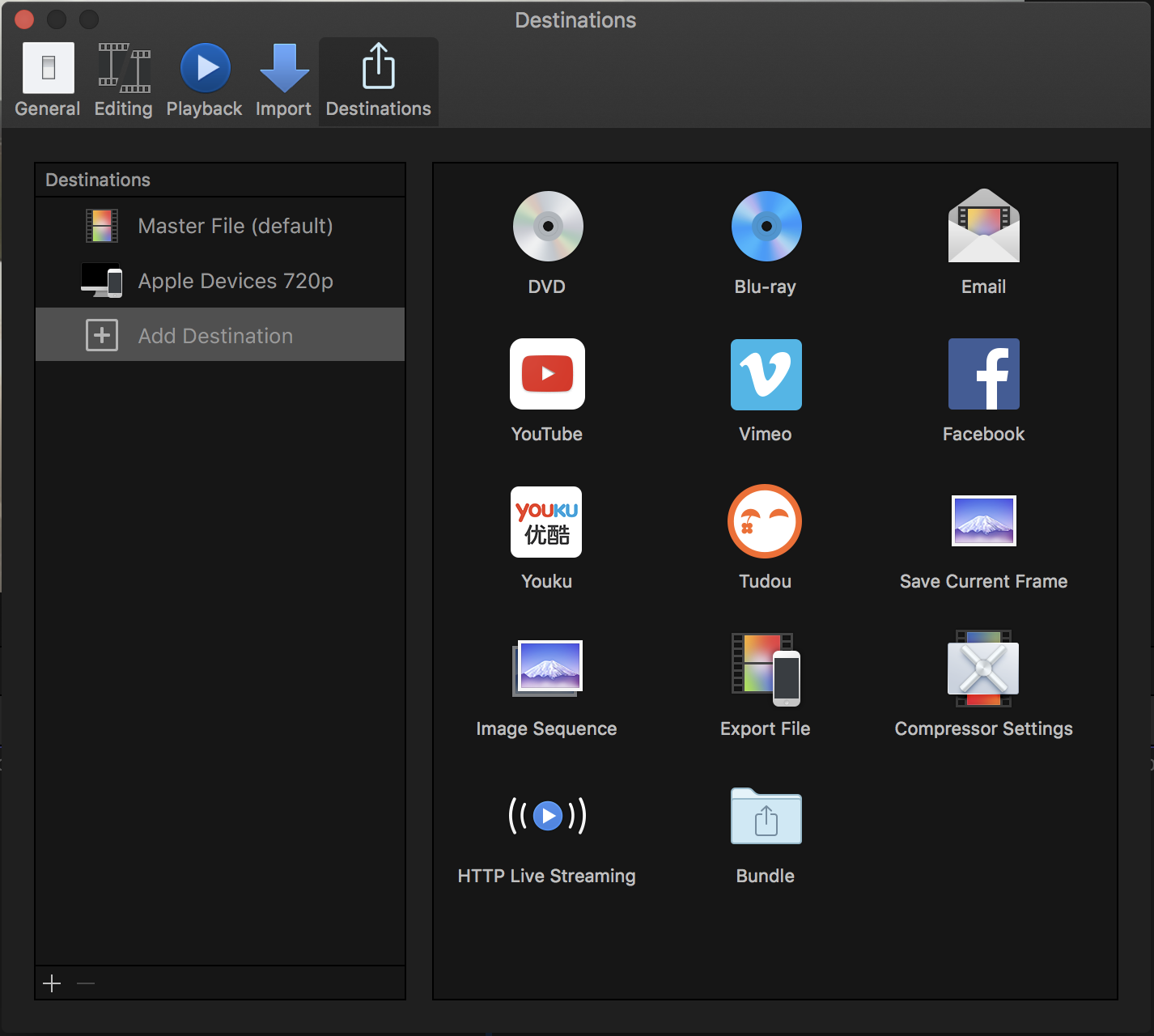1154x1036 pixels.
Task: Click the minus remove destination button
Action: pos(86,983)
